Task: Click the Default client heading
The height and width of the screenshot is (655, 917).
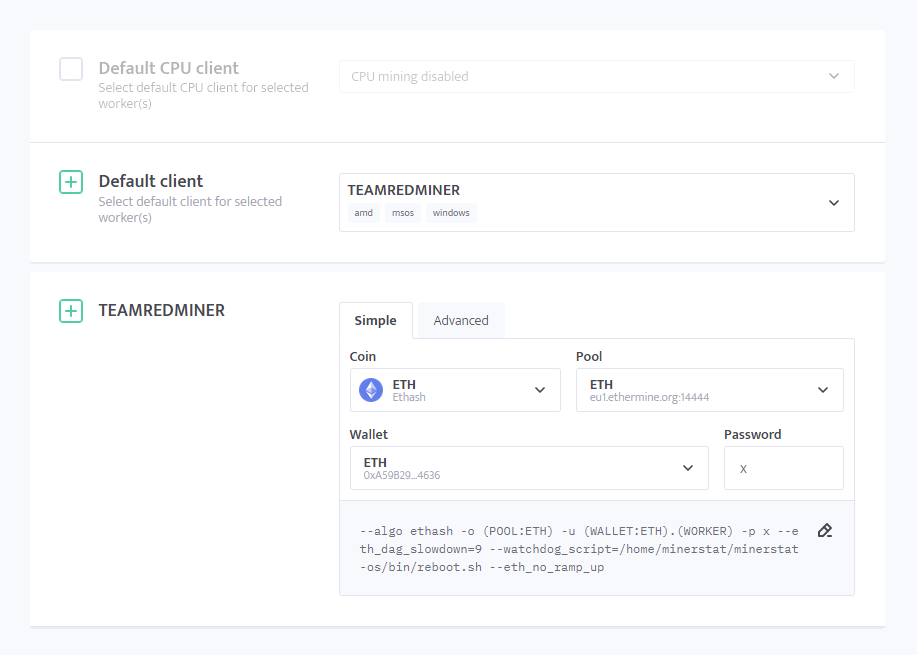Action: [x=151, y=181]
